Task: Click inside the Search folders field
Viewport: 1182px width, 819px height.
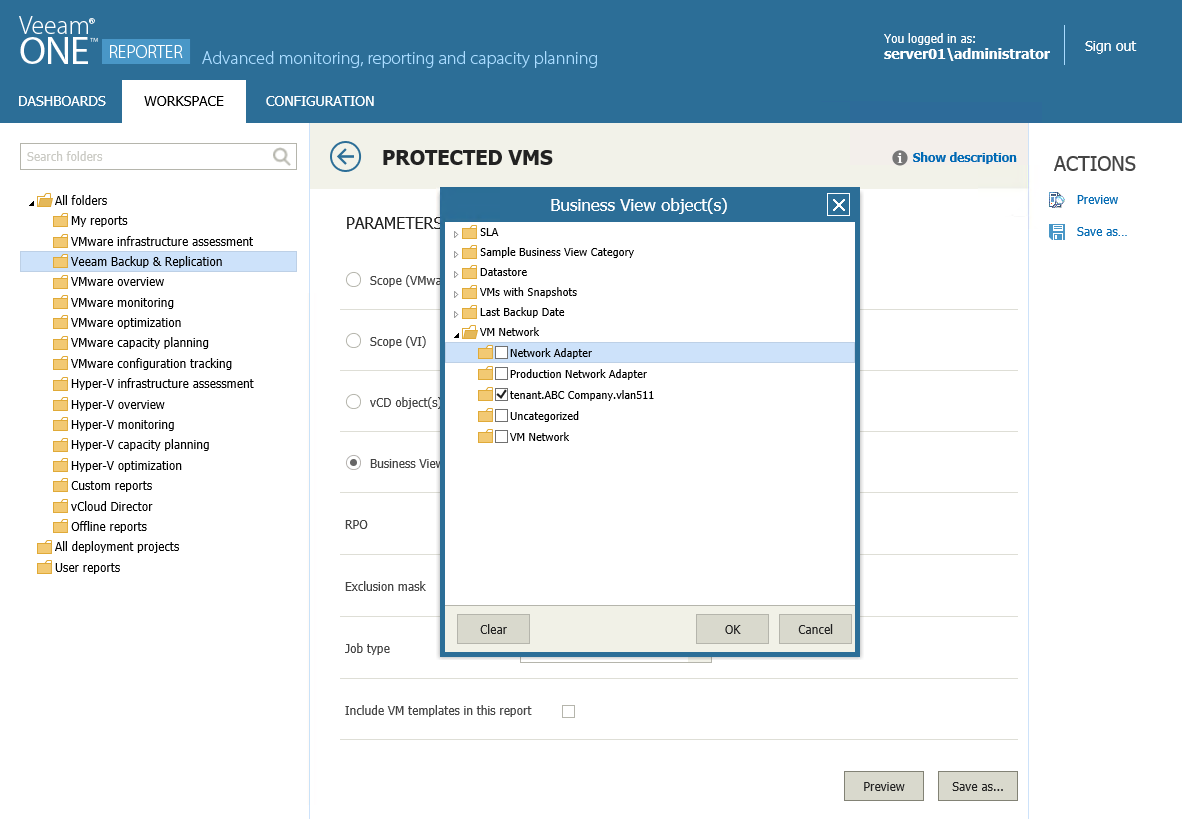Action: click(145, 156)
